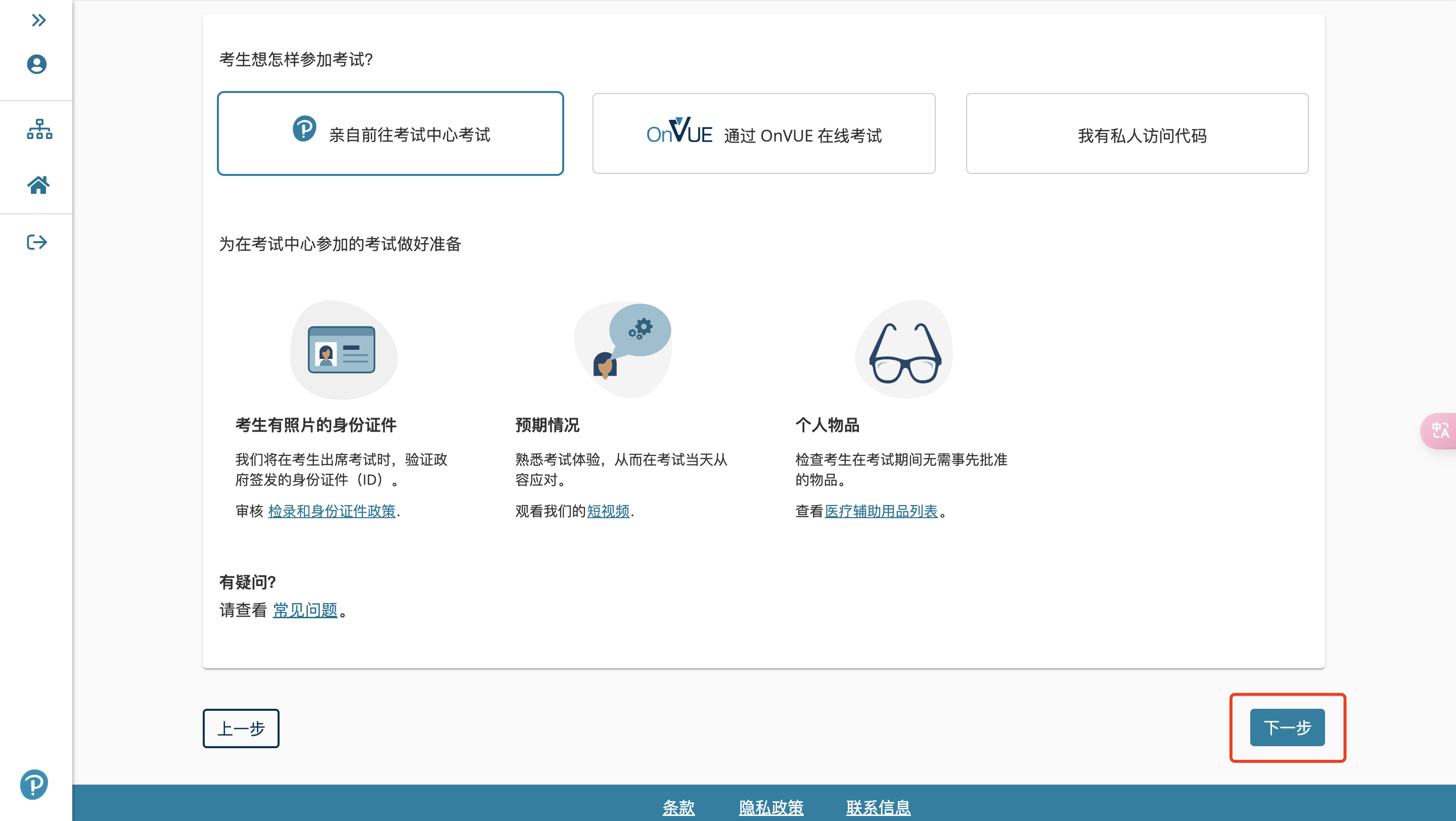Click the 有疑问? heading
The image size is (1456, 821).
click(x=248, y=582)
